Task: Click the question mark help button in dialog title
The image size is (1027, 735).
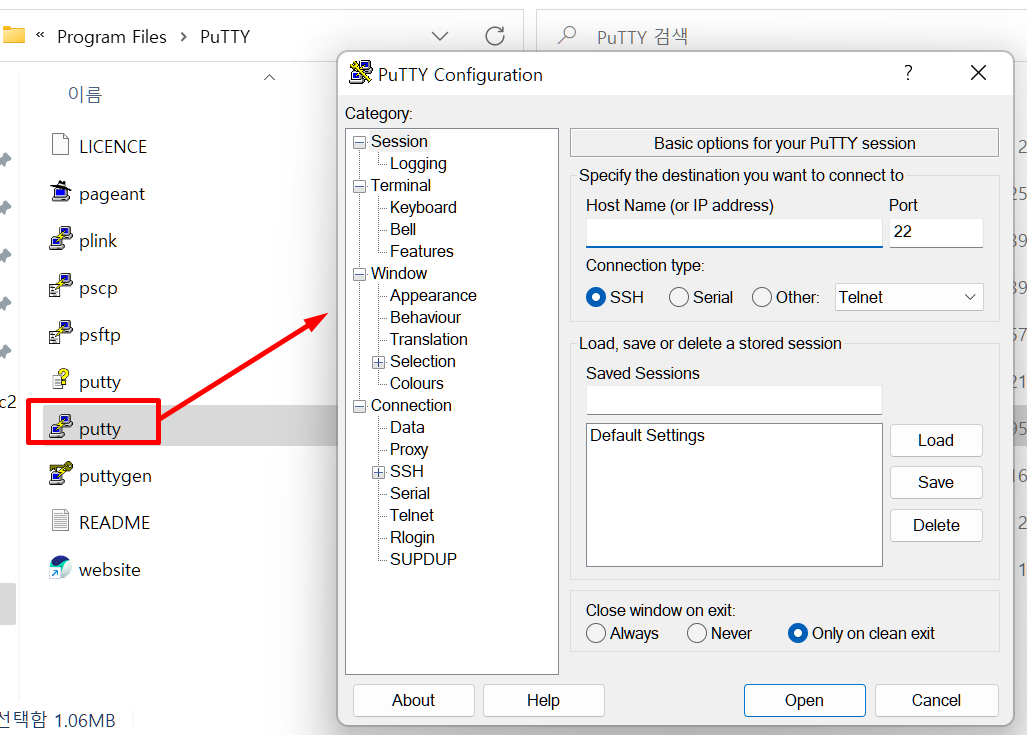Action: [x=908, y=73]
